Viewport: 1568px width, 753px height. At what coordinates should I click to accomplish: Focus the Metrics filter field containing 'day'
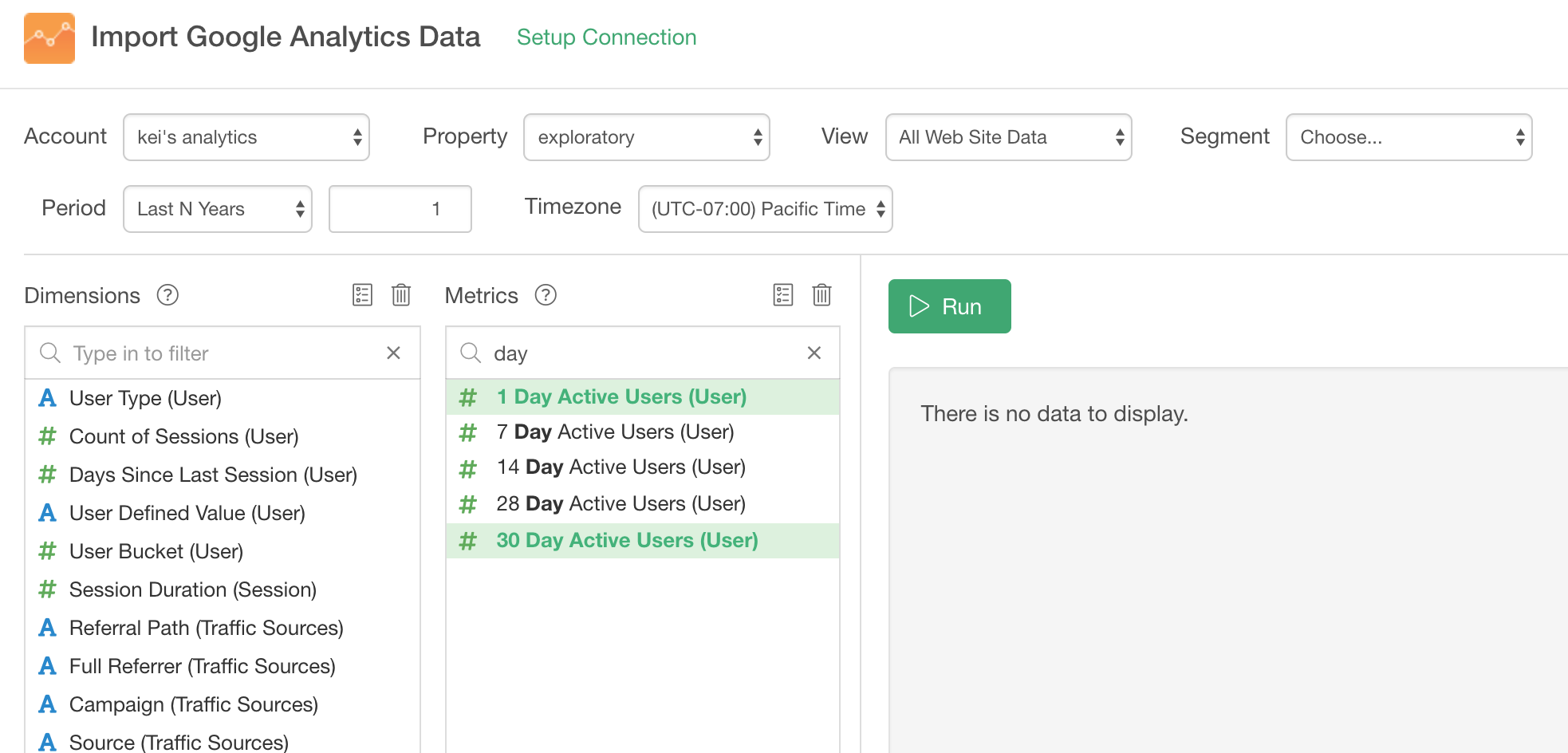tap(643, 353)
